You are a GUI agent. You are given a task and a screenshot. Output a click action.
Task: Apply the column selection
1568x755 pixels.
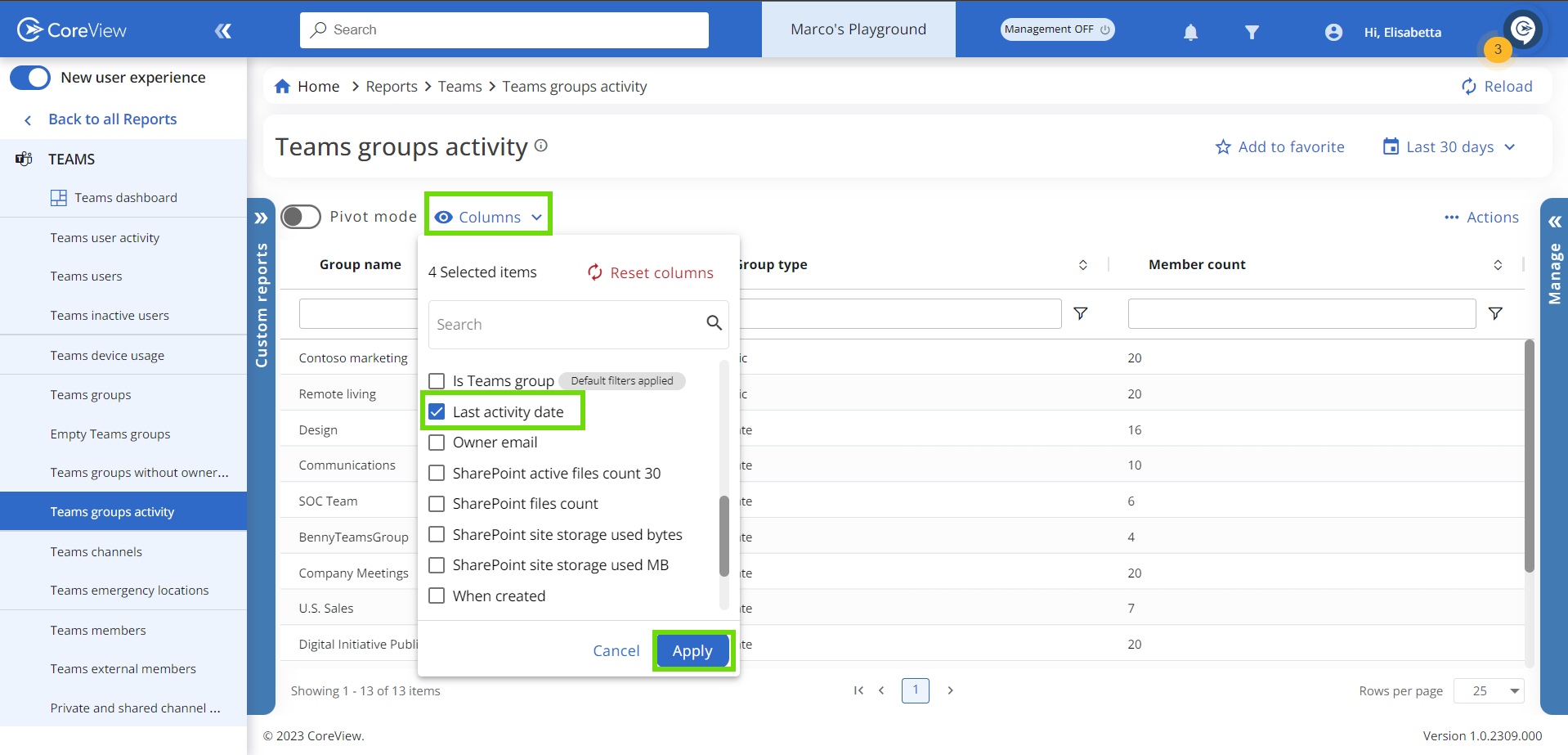coord(692,651)
